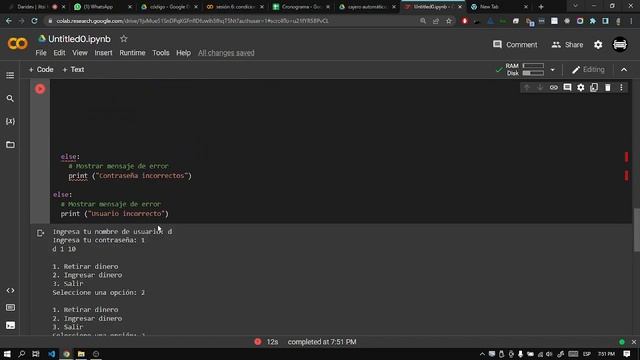Open File Explorer from taskbar

point(81,354)
